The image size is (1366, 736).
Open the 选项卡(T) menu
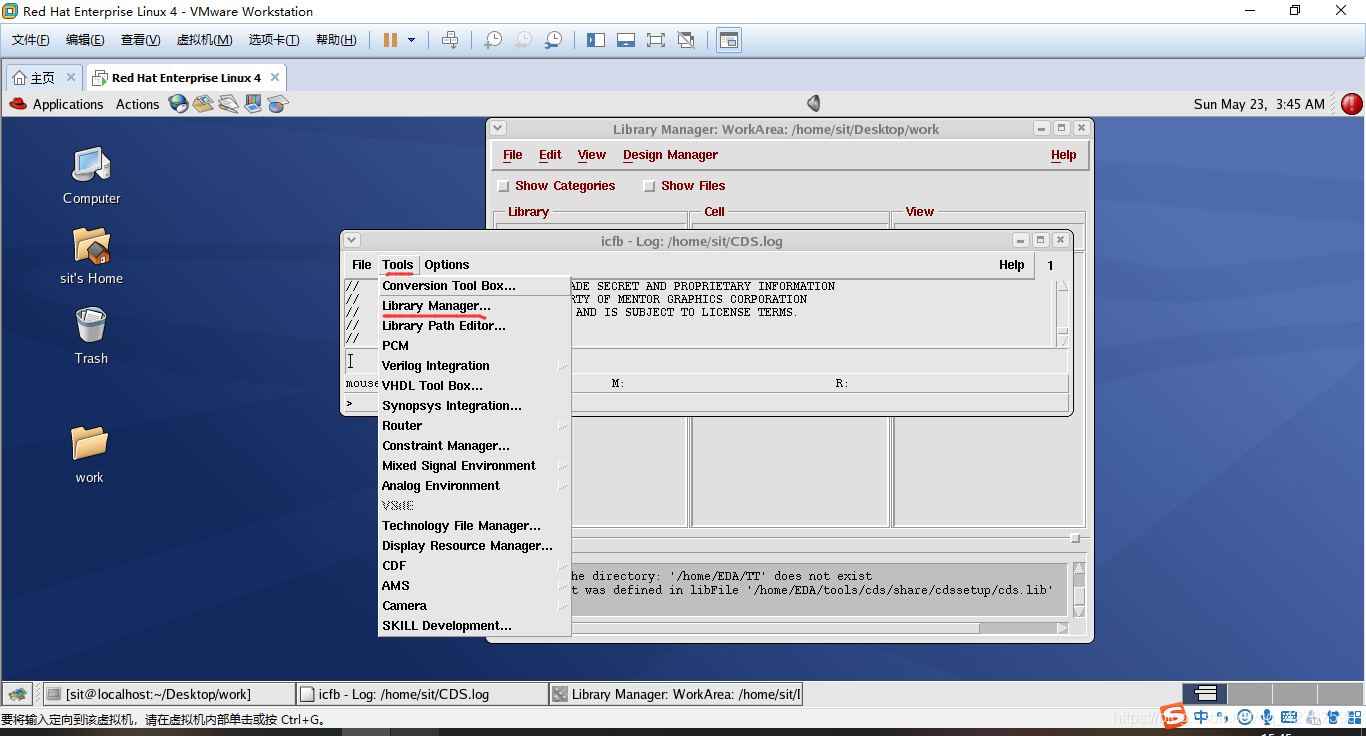[274, 40]
